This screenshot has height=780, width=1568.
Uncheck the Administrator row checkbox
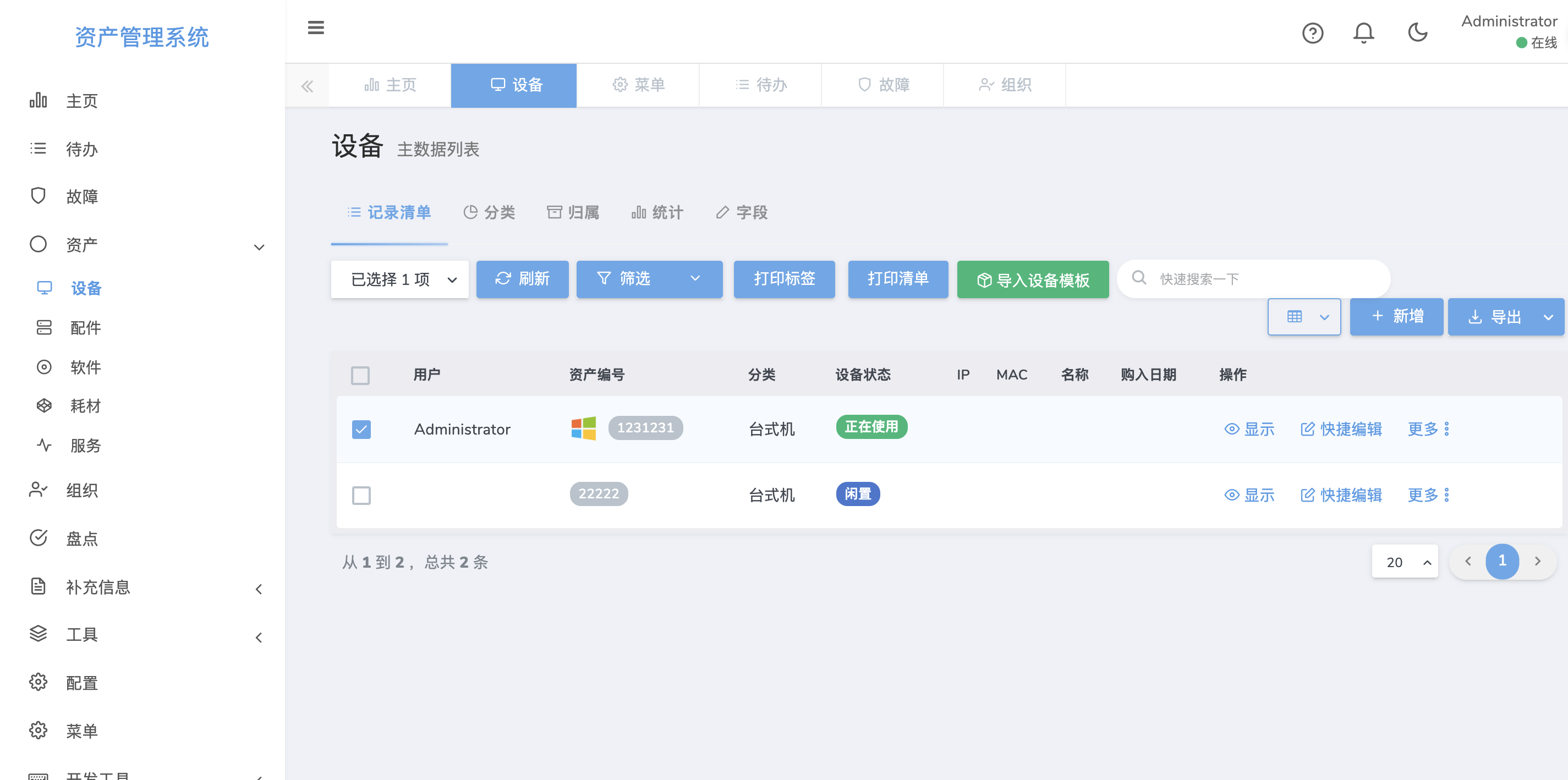tap(361, 430)
